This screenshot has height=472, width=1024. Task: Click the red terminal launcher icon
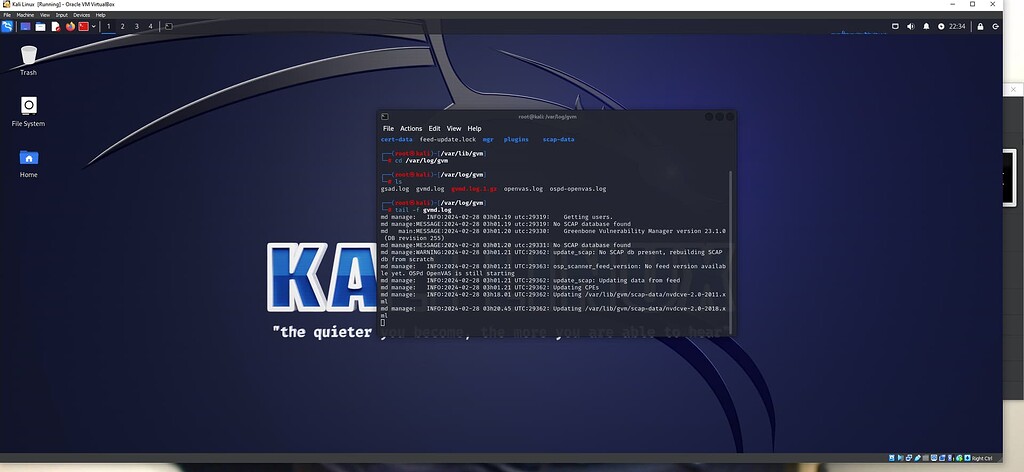[83, 26]
